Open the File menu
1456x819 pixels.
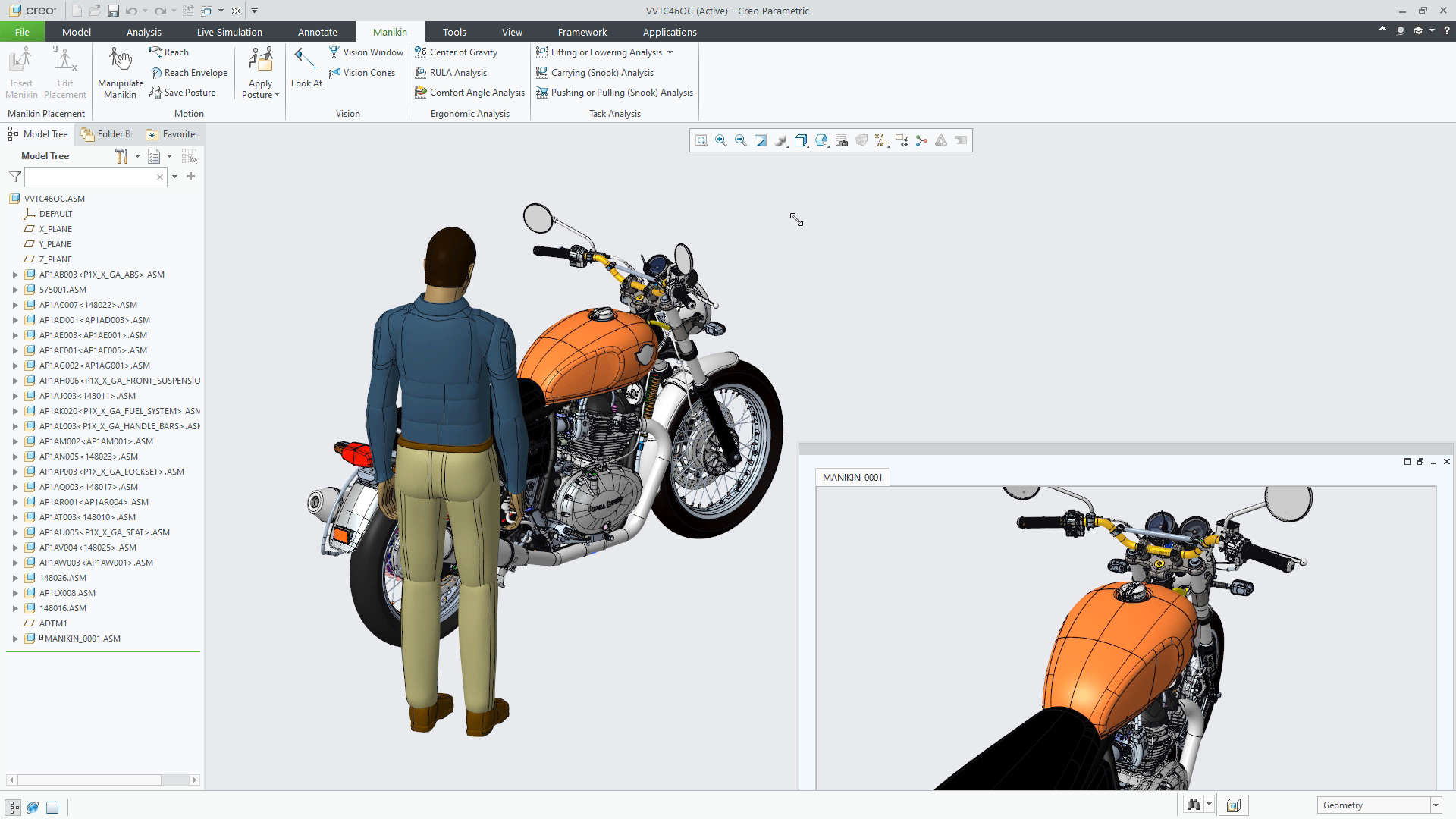coord(22,32)
